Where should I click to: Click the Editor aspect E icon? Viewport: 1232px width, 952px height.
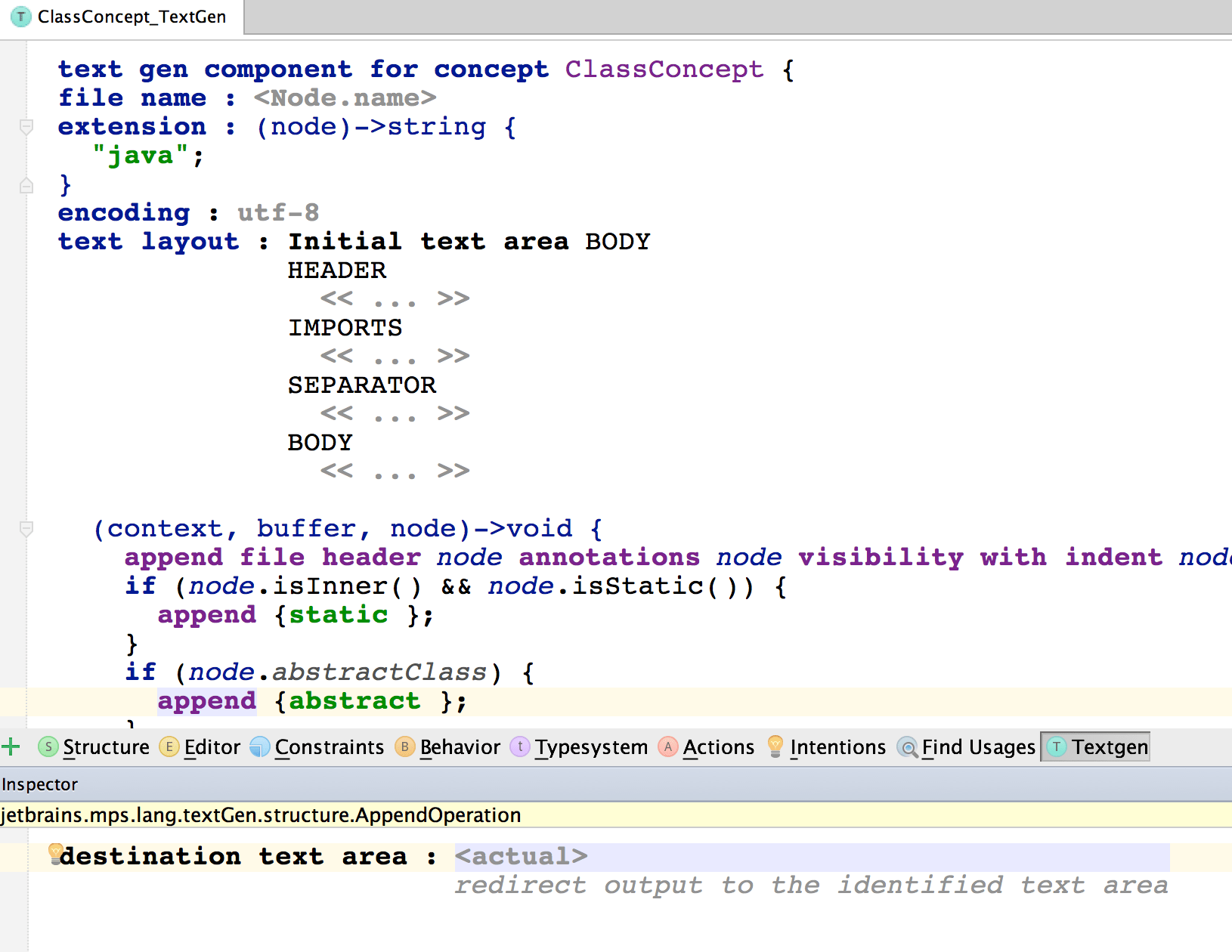tap(169, 747)
